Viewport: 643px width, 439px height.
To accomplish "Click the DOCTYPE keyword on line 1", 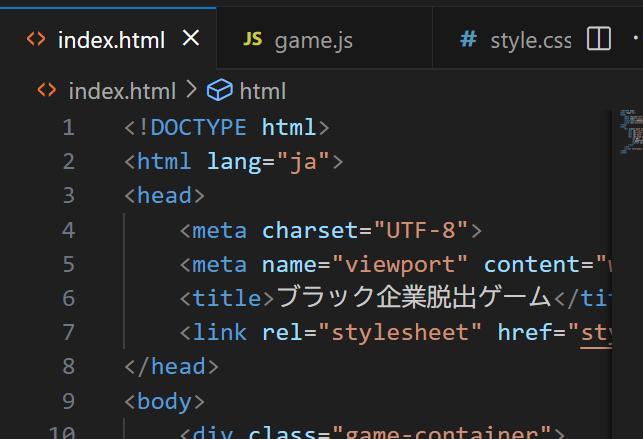I will pos(198,127).
